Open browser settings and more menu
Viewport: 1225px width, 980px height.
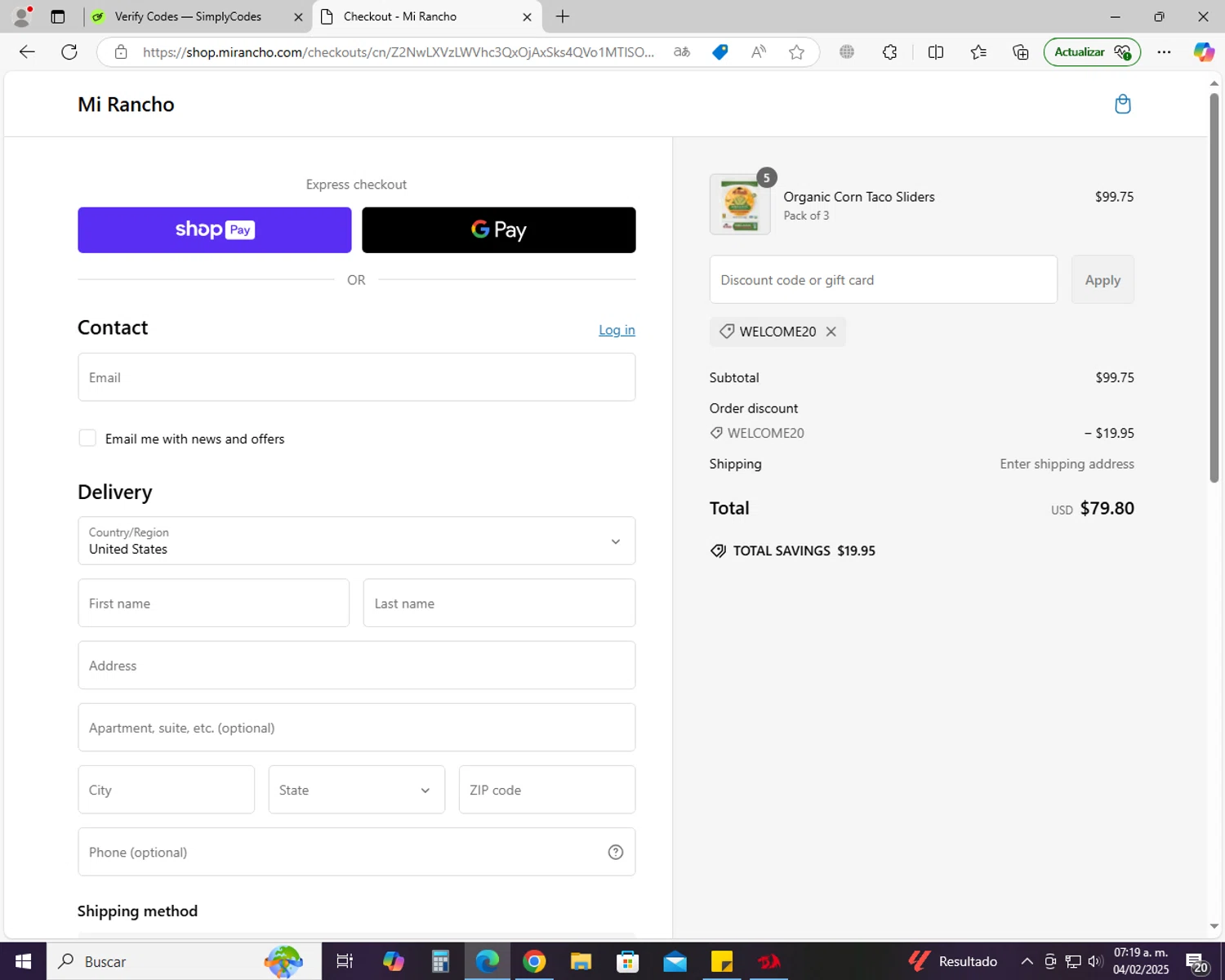[x=1165, y=52]
